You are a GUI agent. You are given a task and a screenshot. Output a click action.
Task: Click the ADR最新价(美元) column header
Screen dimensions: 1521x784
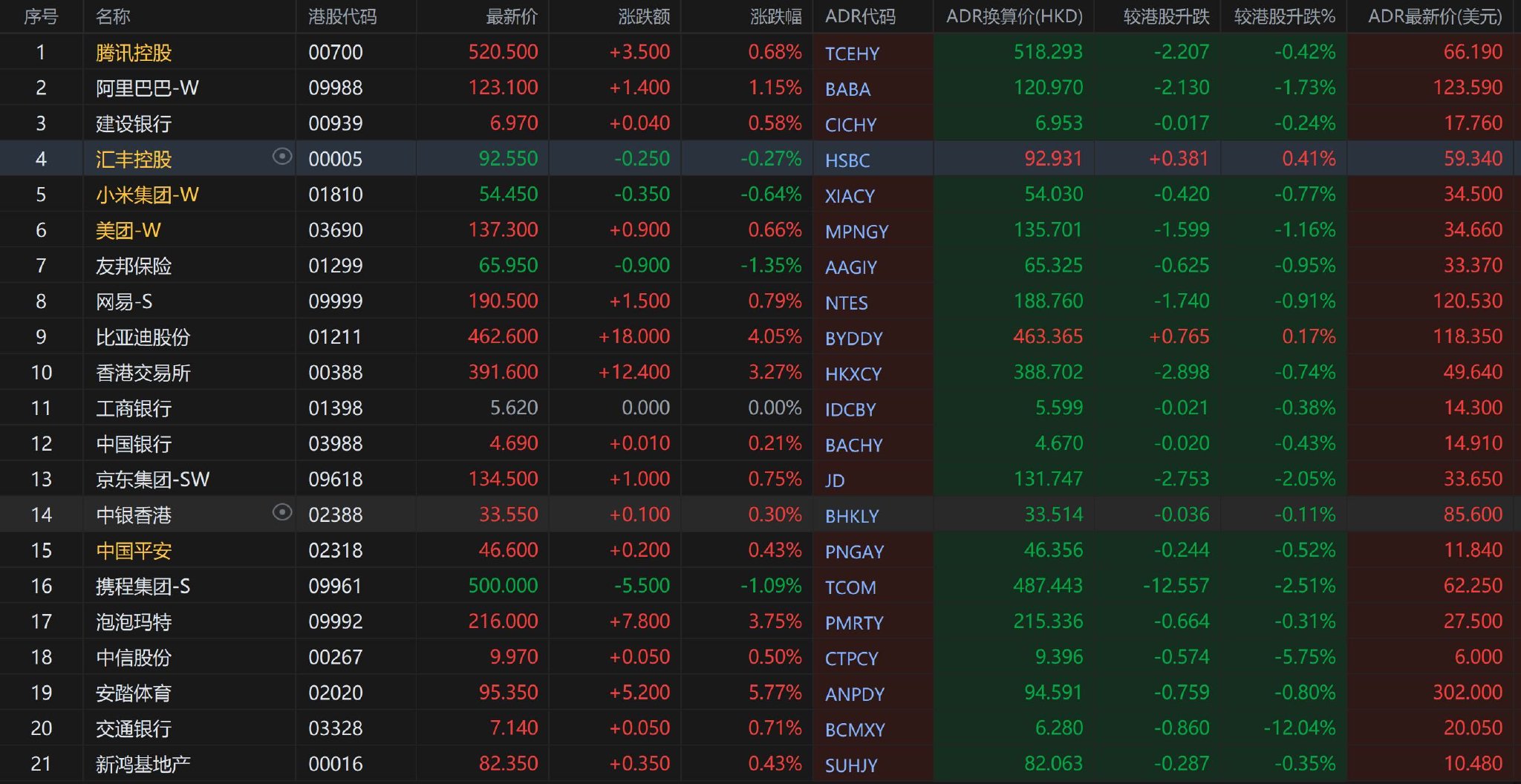pyautogui.click(x=1434, y=16)
